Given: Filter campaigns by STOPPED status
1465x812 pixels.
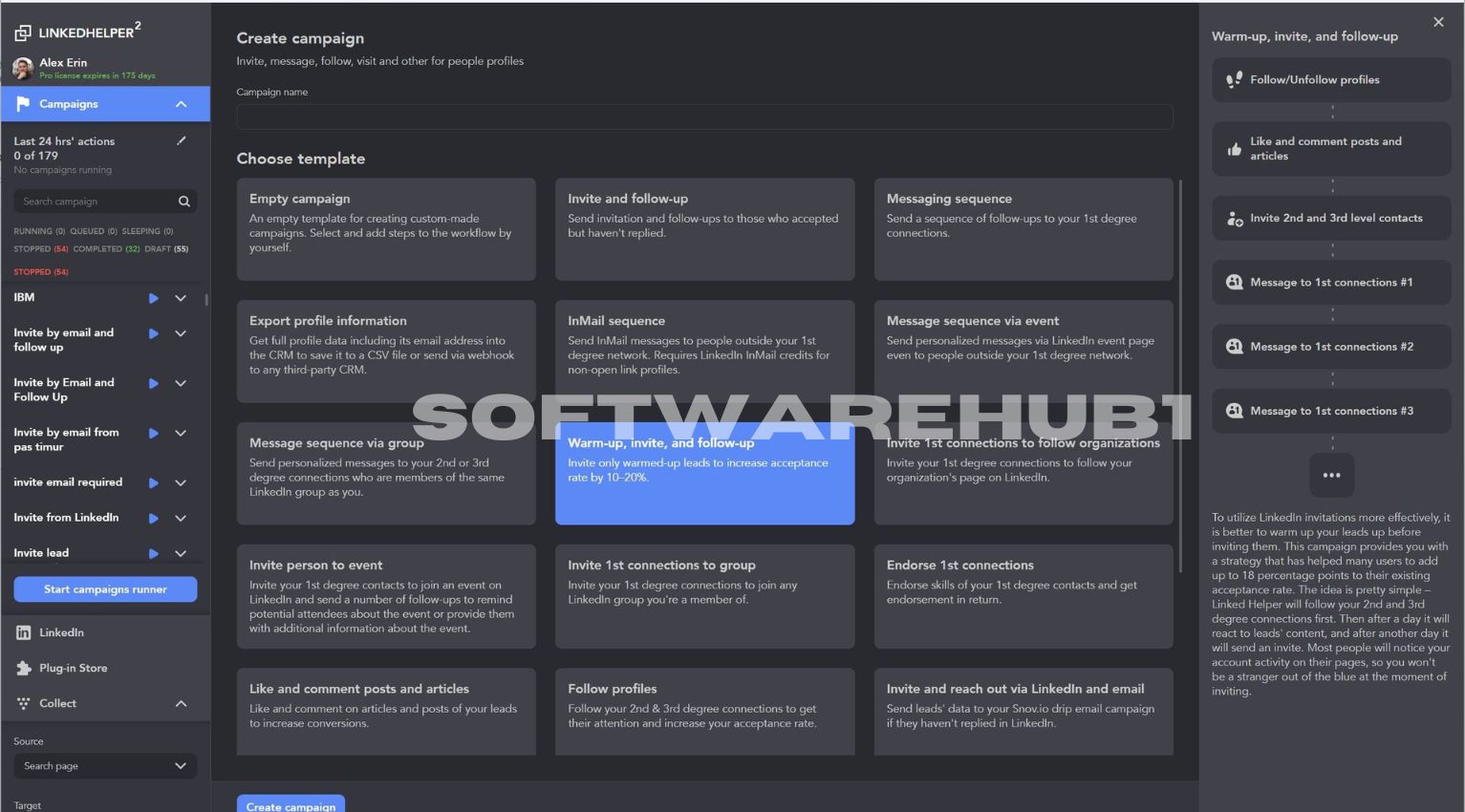Looking at the screenshot, I should [41, 248].
